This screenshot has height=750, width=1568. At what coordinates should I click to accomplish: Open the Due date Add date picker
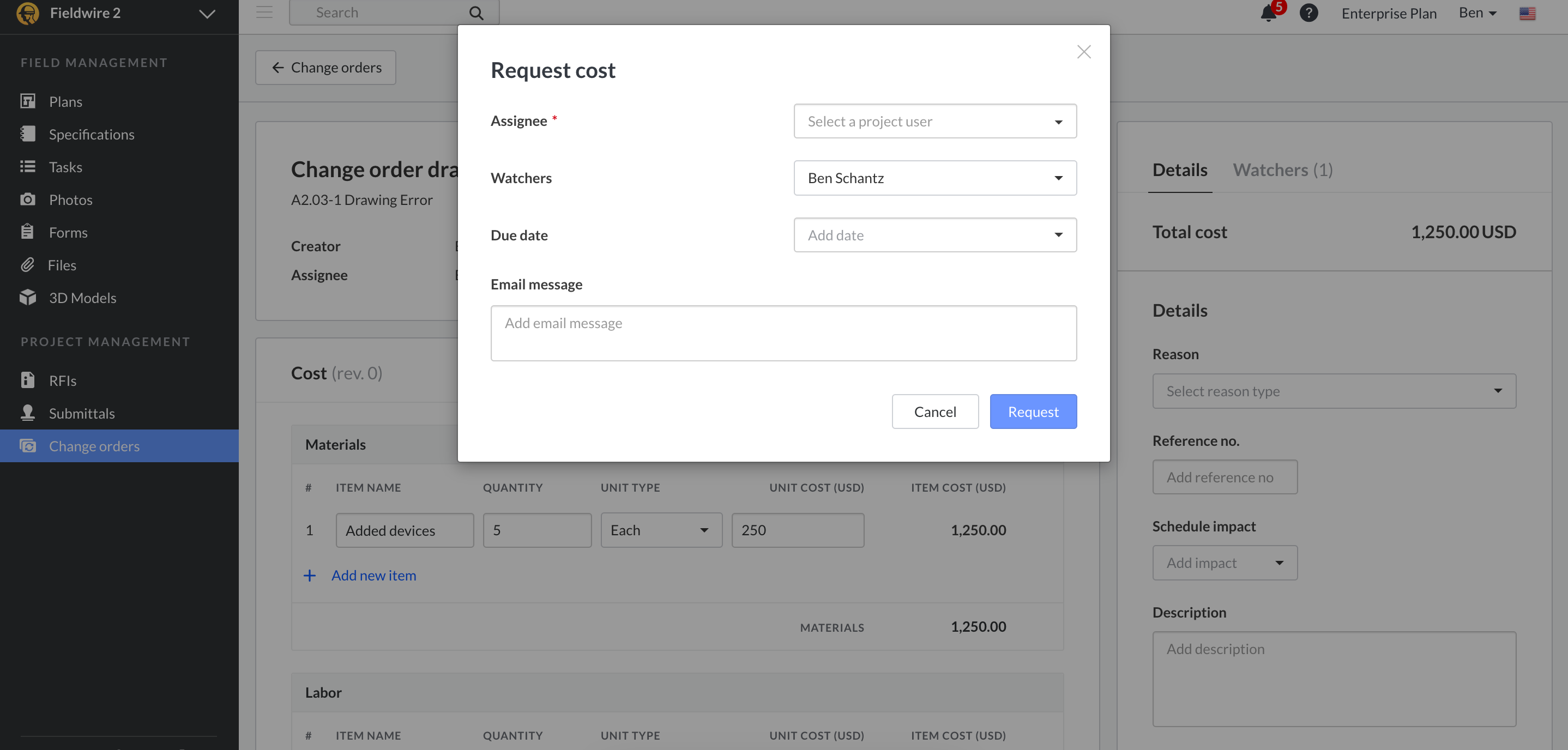934,235
